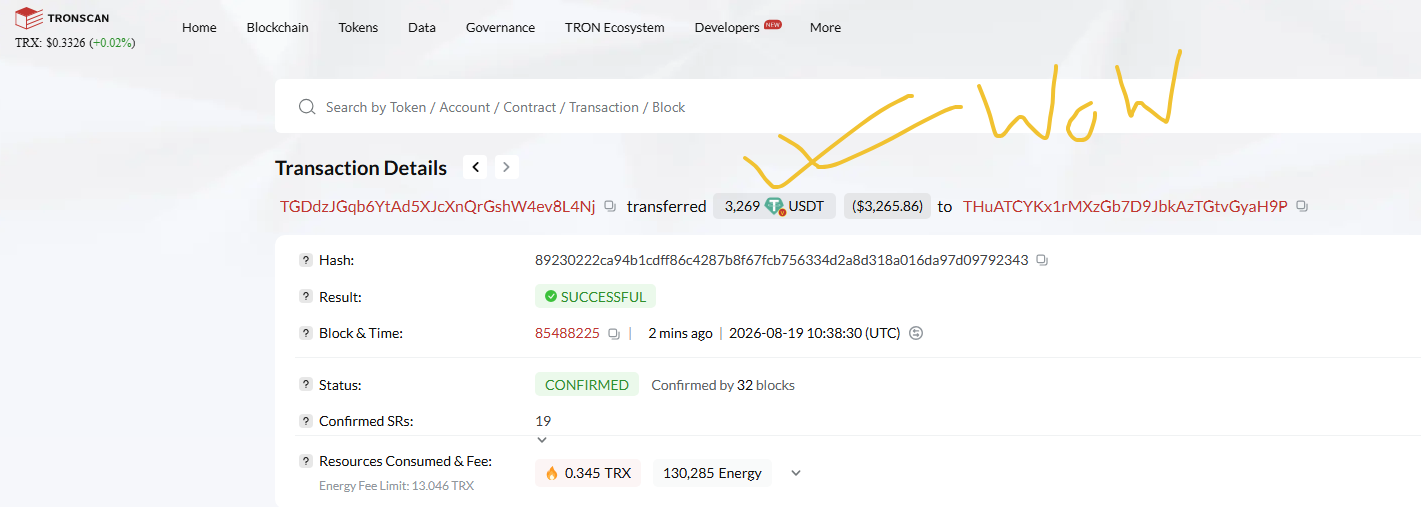Open the Home menu

199,27
